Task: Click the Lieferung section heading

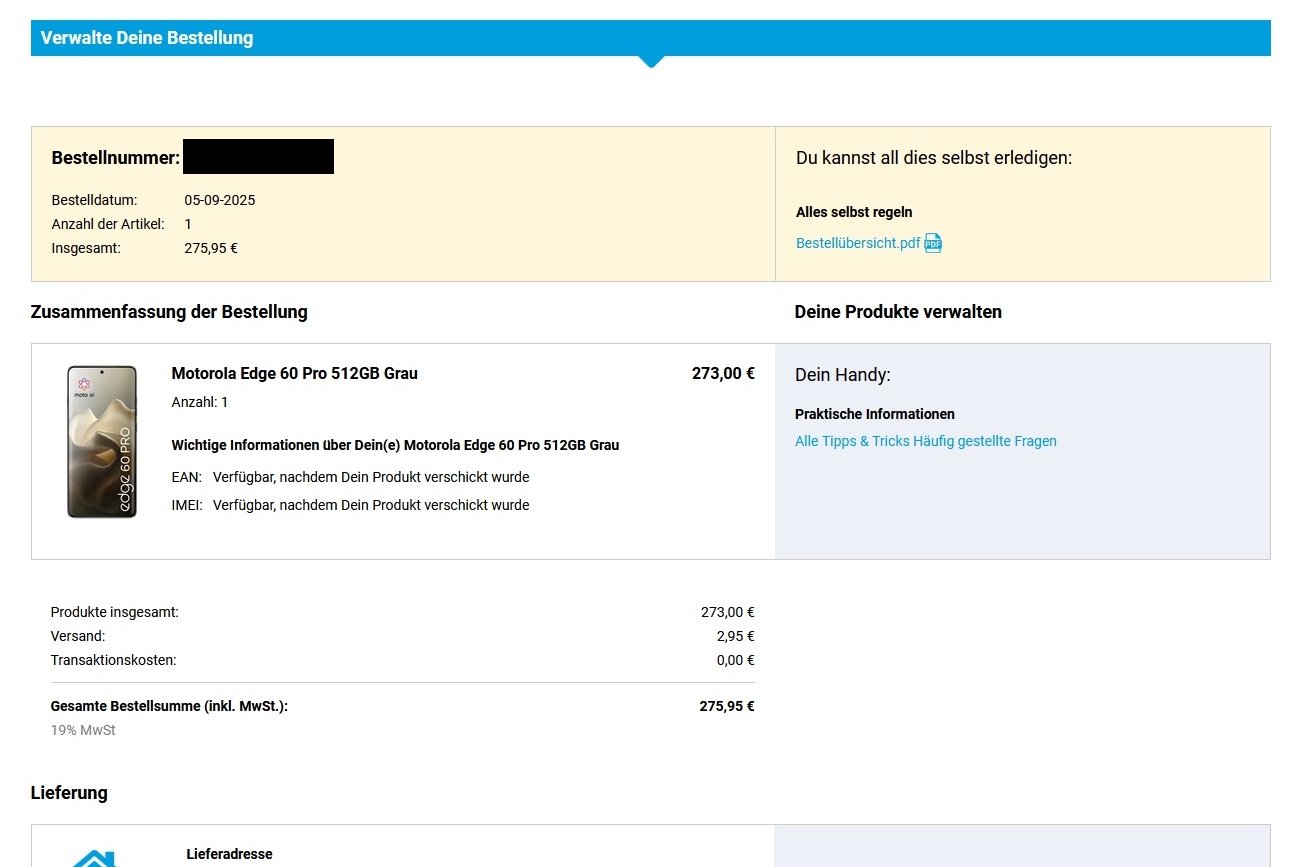Action: click(x=69, y=793)
